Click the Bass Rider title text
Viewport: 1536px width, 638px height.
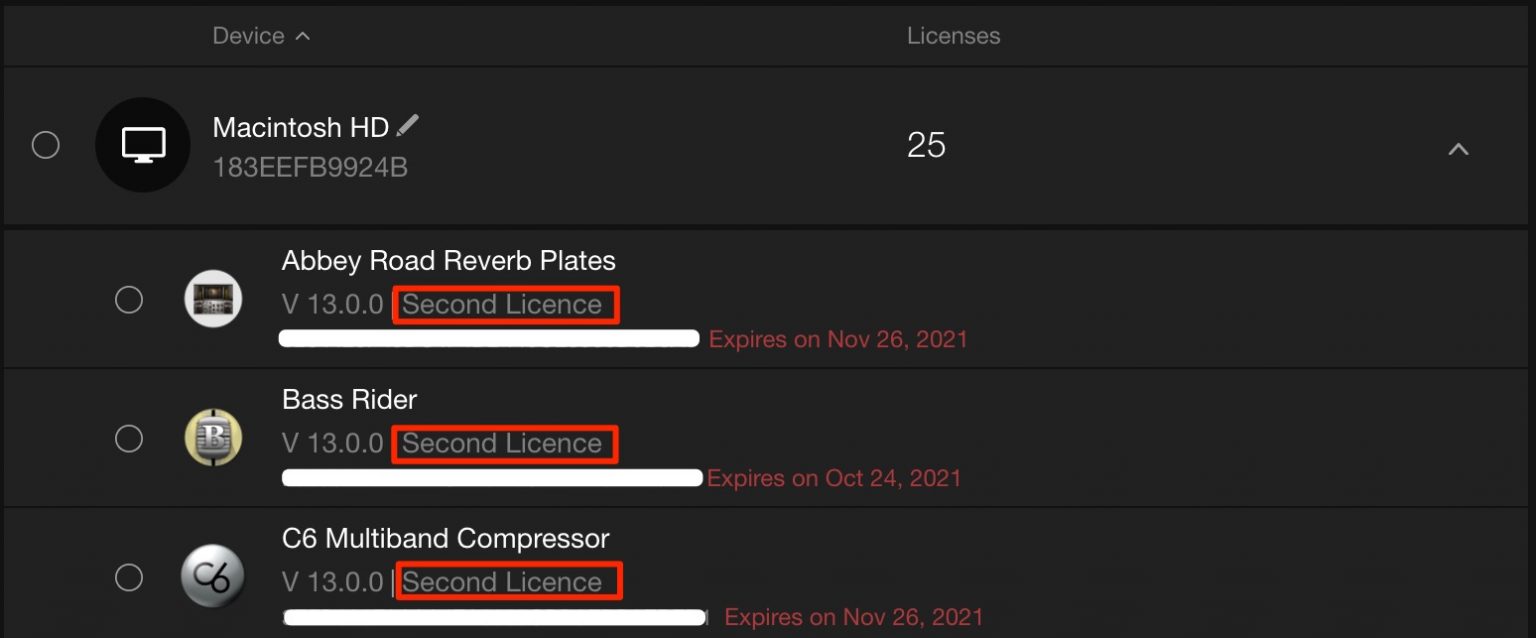pos(349,400)
